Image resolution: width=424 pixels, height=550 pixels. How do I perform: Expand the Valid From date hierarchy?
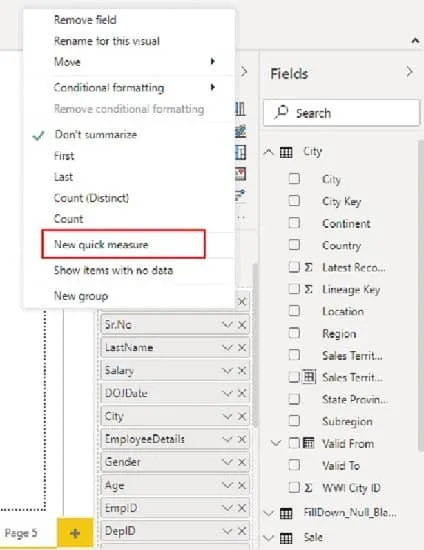point(276,443)
